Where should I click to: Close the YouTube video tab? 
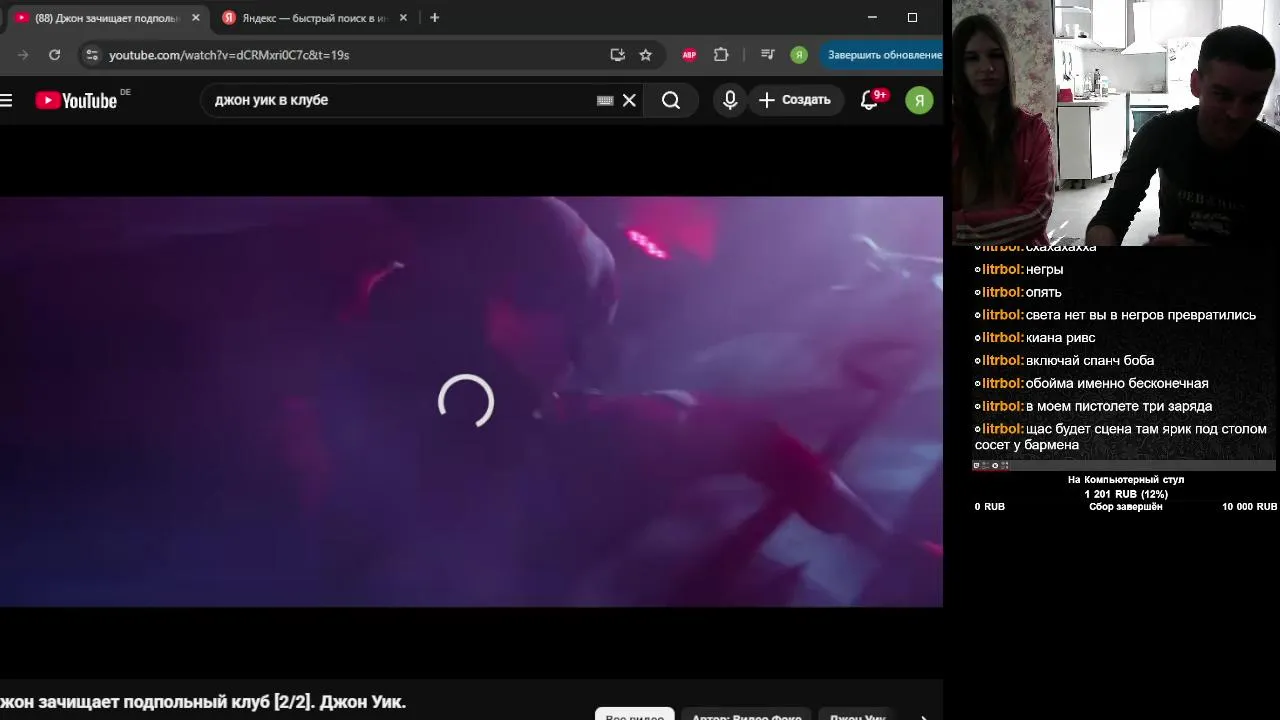(x=196, y=18)
